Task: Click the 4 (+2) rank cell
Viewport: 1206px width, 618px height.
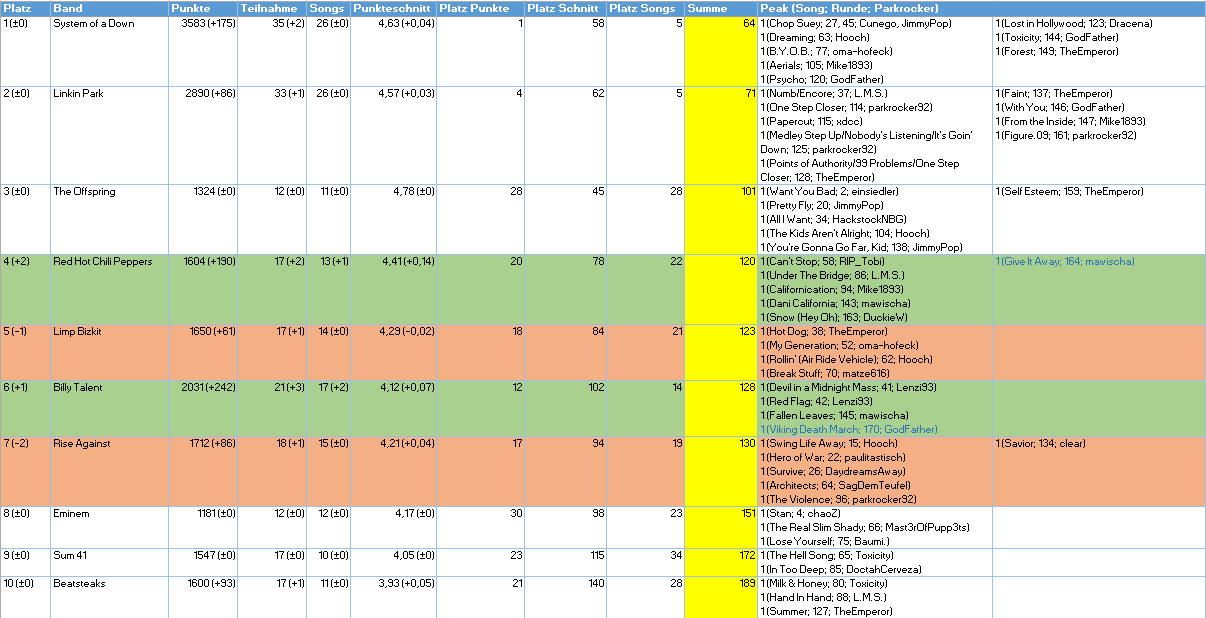Action: [x=25, y=289]
